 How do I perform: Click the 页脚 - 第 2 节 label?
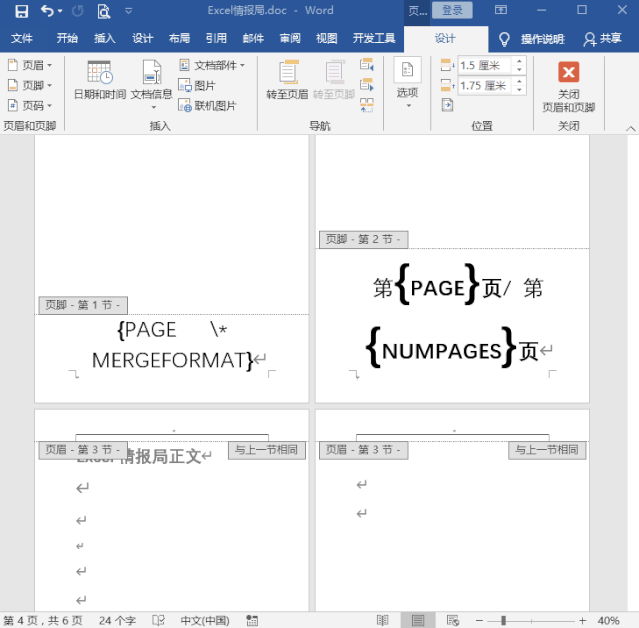tap(364, 239)
